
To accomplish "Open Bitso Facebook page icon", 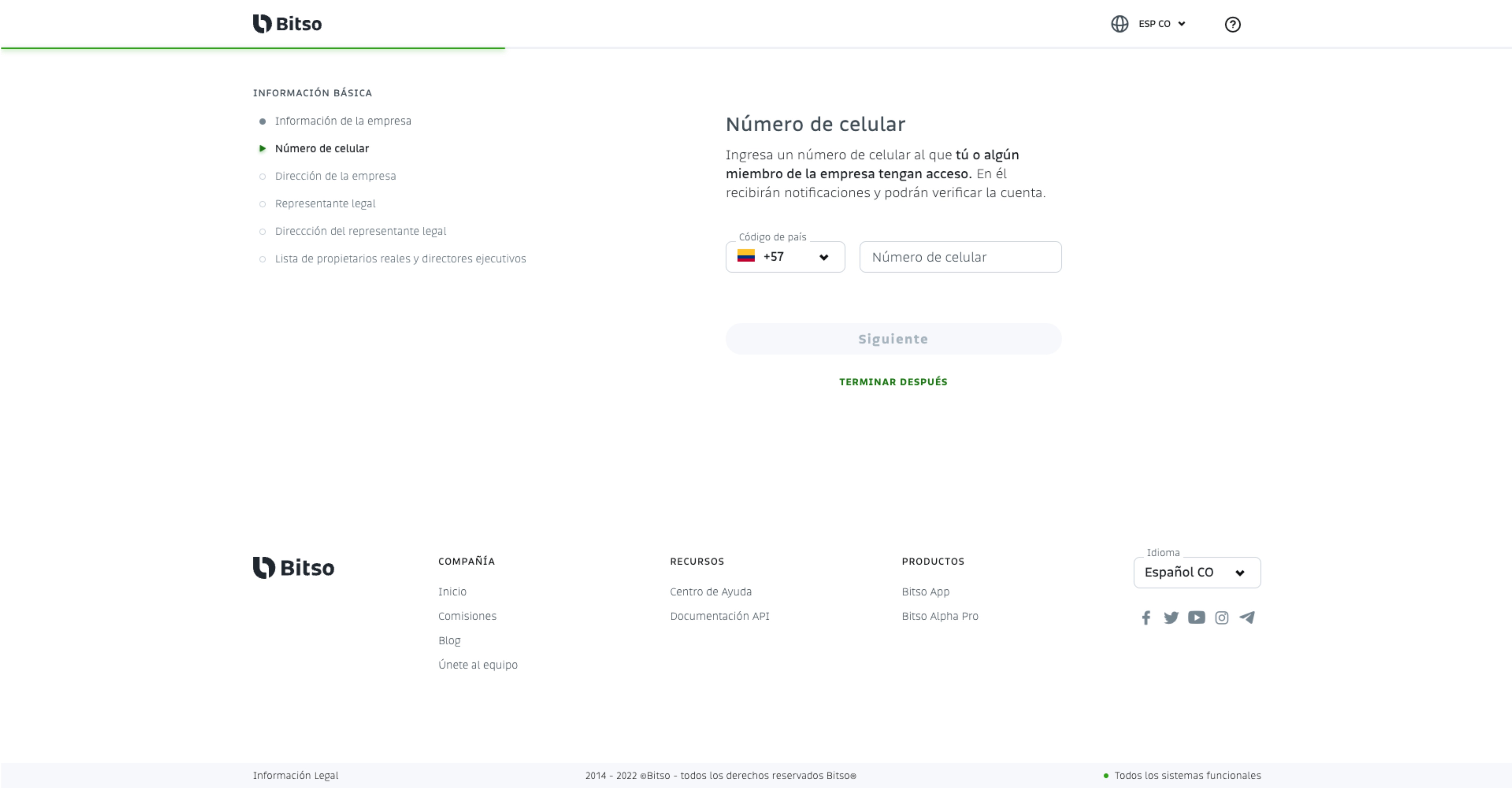I will click(1146, 618).
